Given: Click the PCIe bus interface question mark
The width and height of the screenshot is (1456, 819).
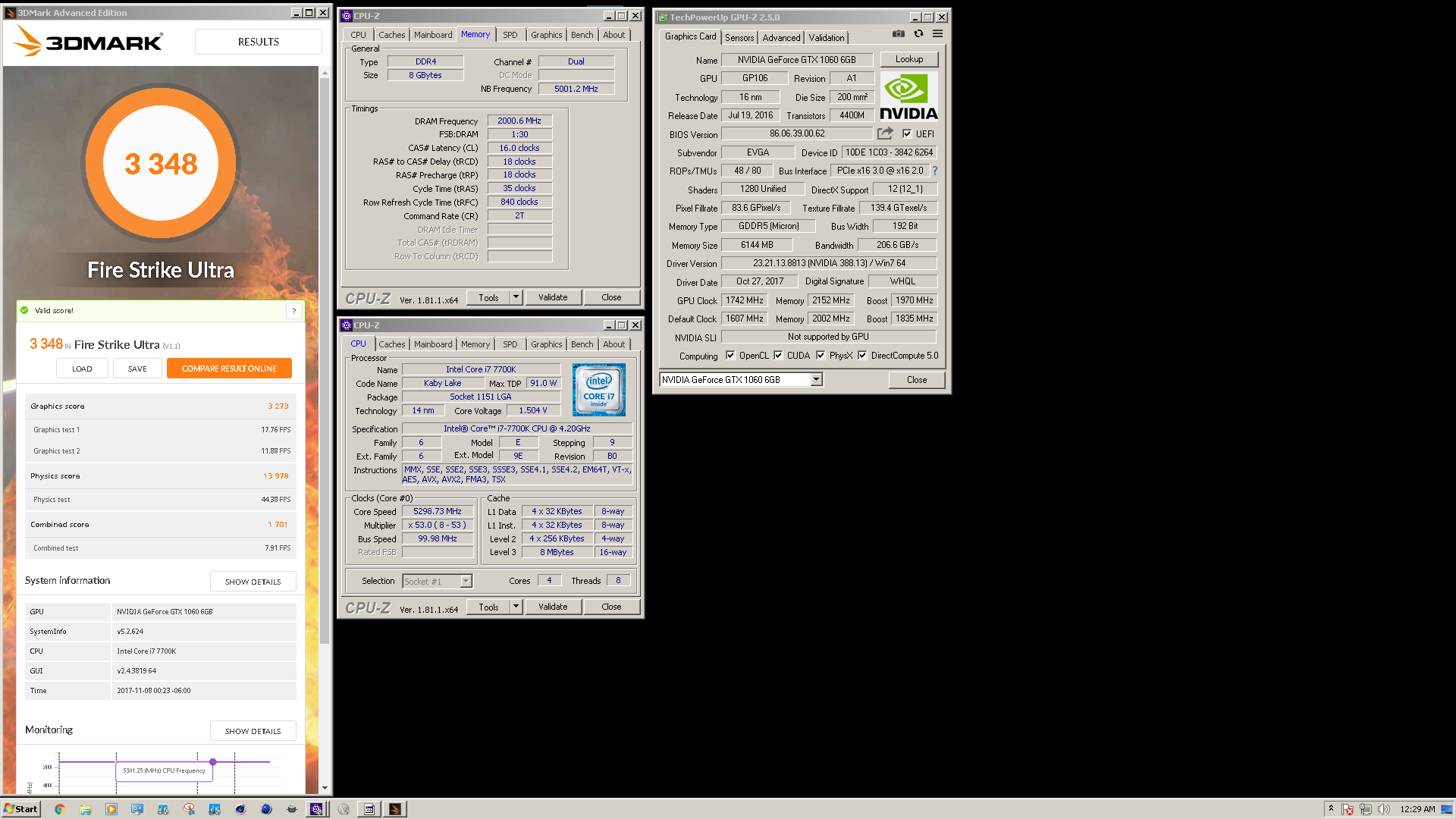Looking at the screenshot, I should click(x=935, y=171).
